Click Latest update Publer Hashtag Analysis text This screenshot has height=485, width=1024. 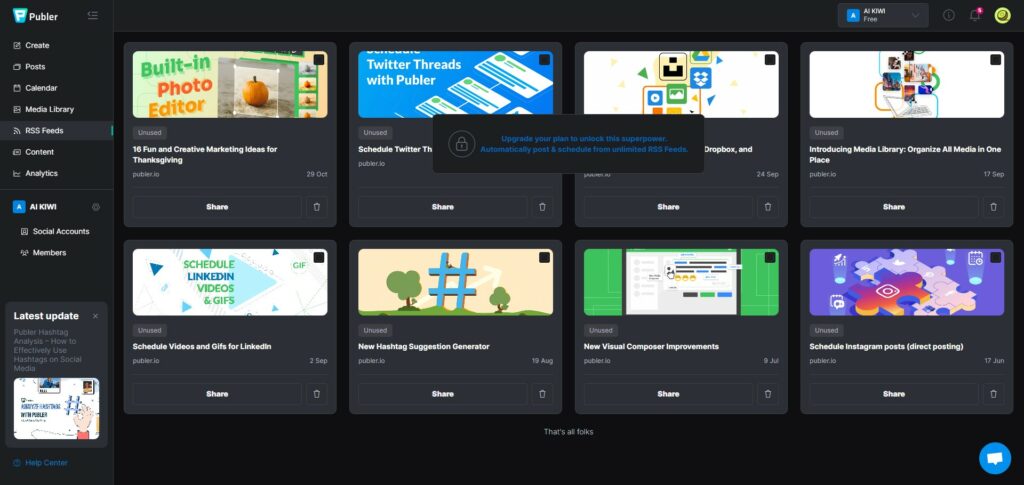click(47, 350)
